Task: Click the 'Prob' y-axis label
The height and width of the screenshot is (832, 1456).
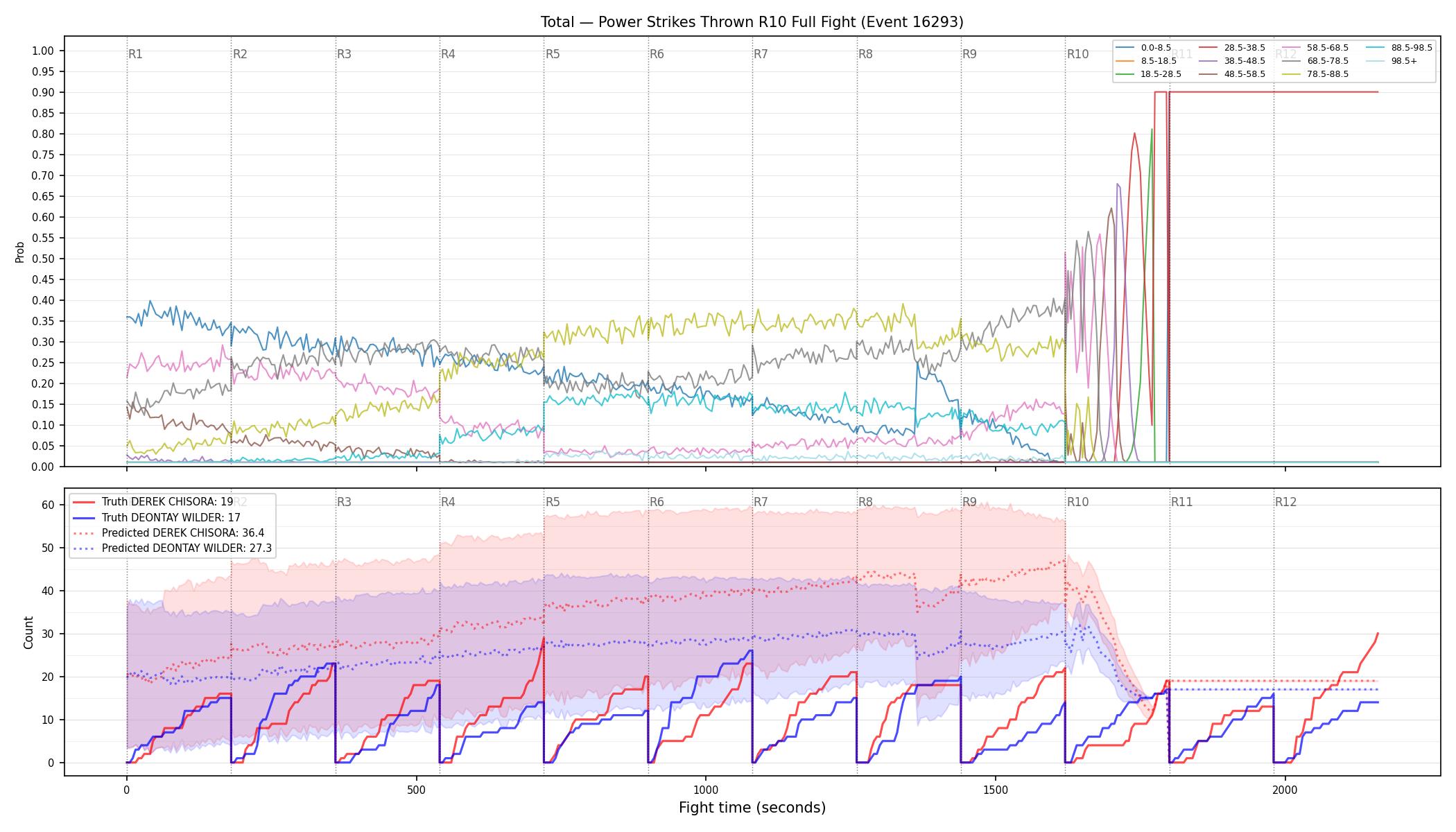Action: click(19, 252)
